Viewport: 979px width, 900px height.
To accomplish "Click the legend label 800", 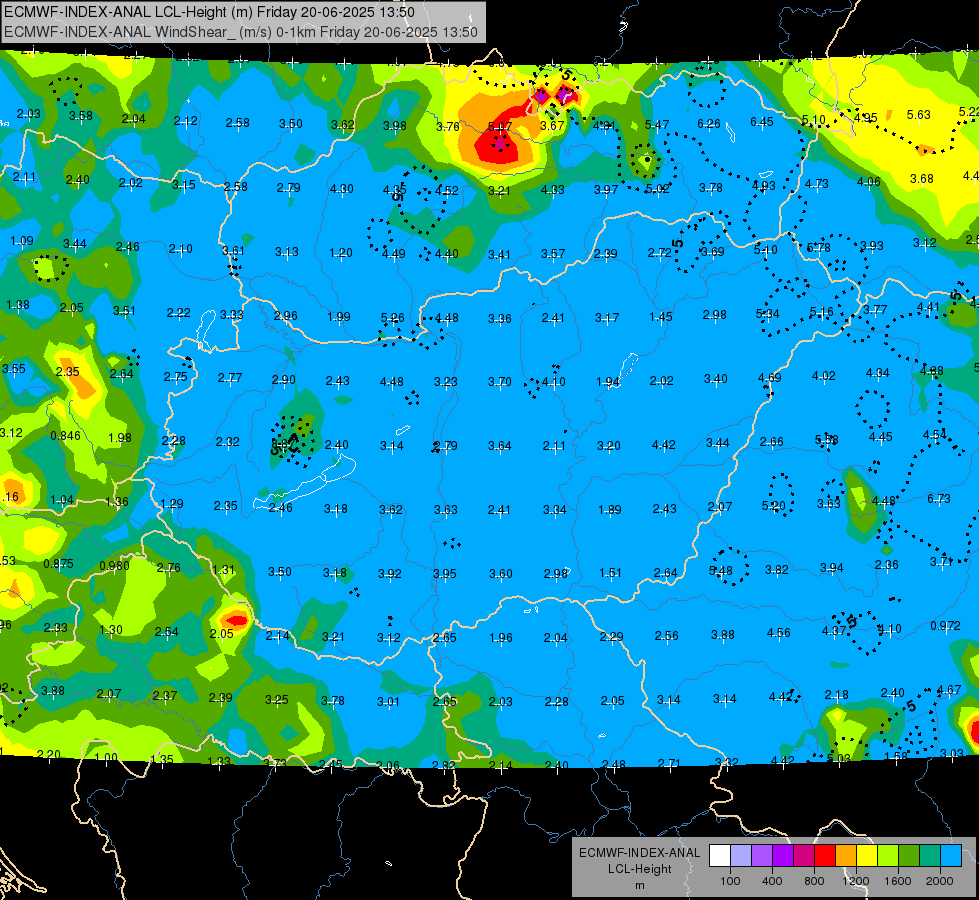I will pyautogui.click(x=814, y=881).
